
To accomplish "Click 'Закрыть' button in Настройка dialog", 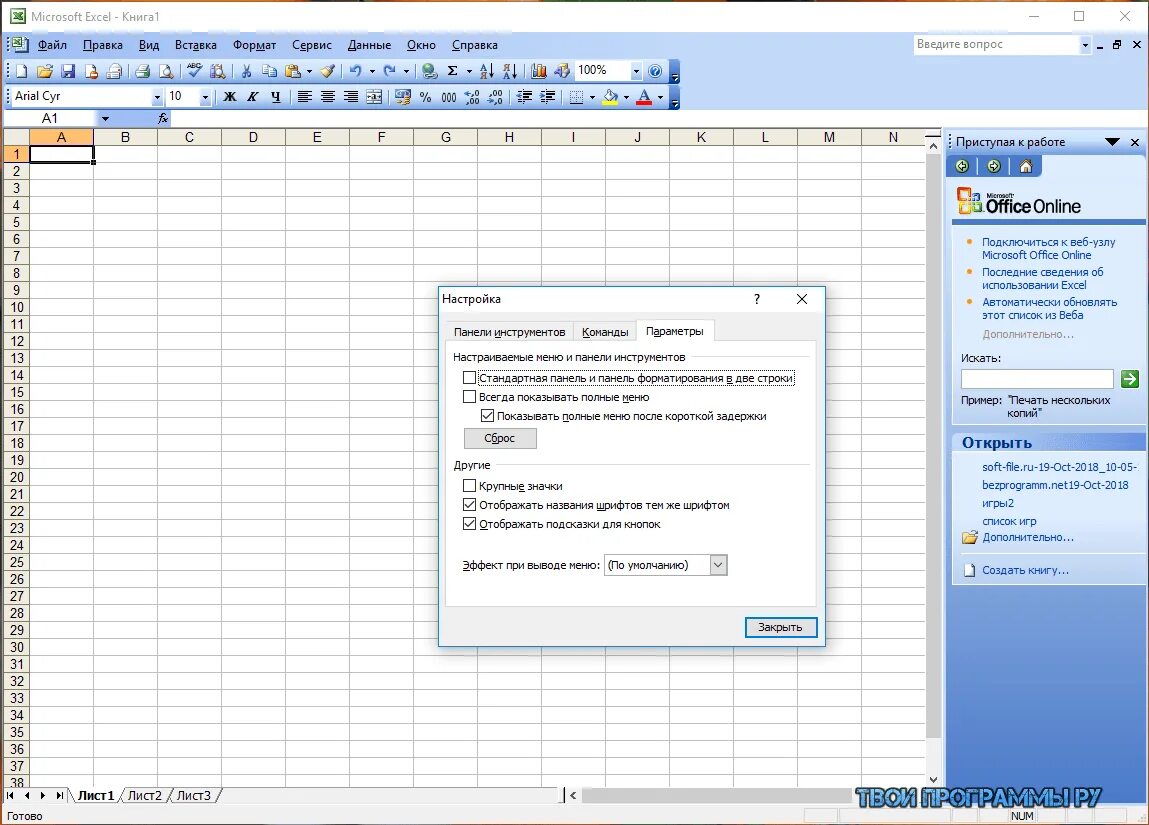I will 780,627.
